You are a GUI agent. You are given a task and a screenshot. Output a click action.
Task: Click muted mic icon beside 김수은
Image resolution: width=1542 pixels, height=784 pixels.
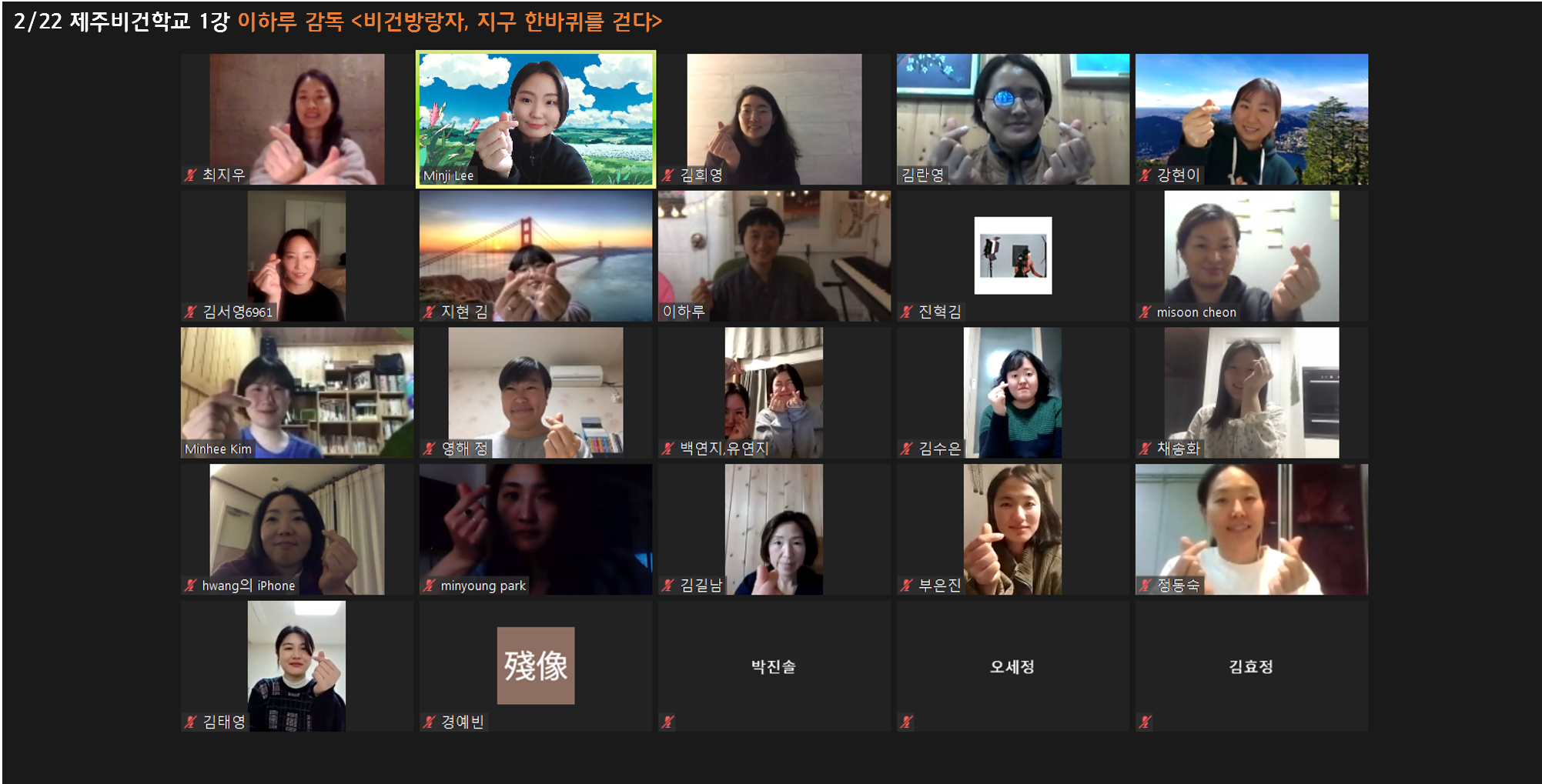coord(906,449)
